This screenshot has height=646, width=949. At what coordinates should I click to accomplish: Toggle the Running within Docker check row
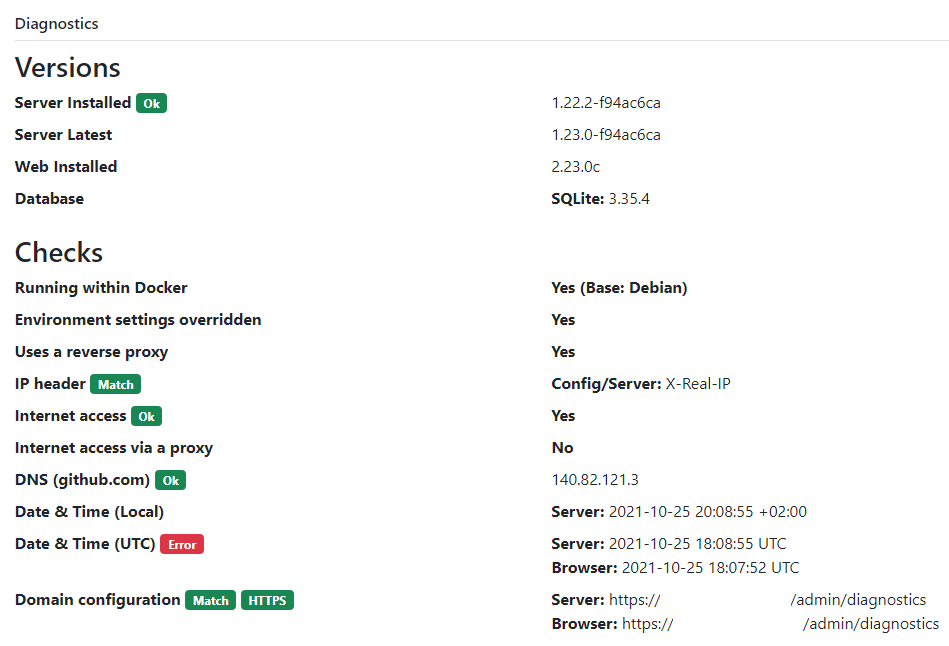pos(100,287)
